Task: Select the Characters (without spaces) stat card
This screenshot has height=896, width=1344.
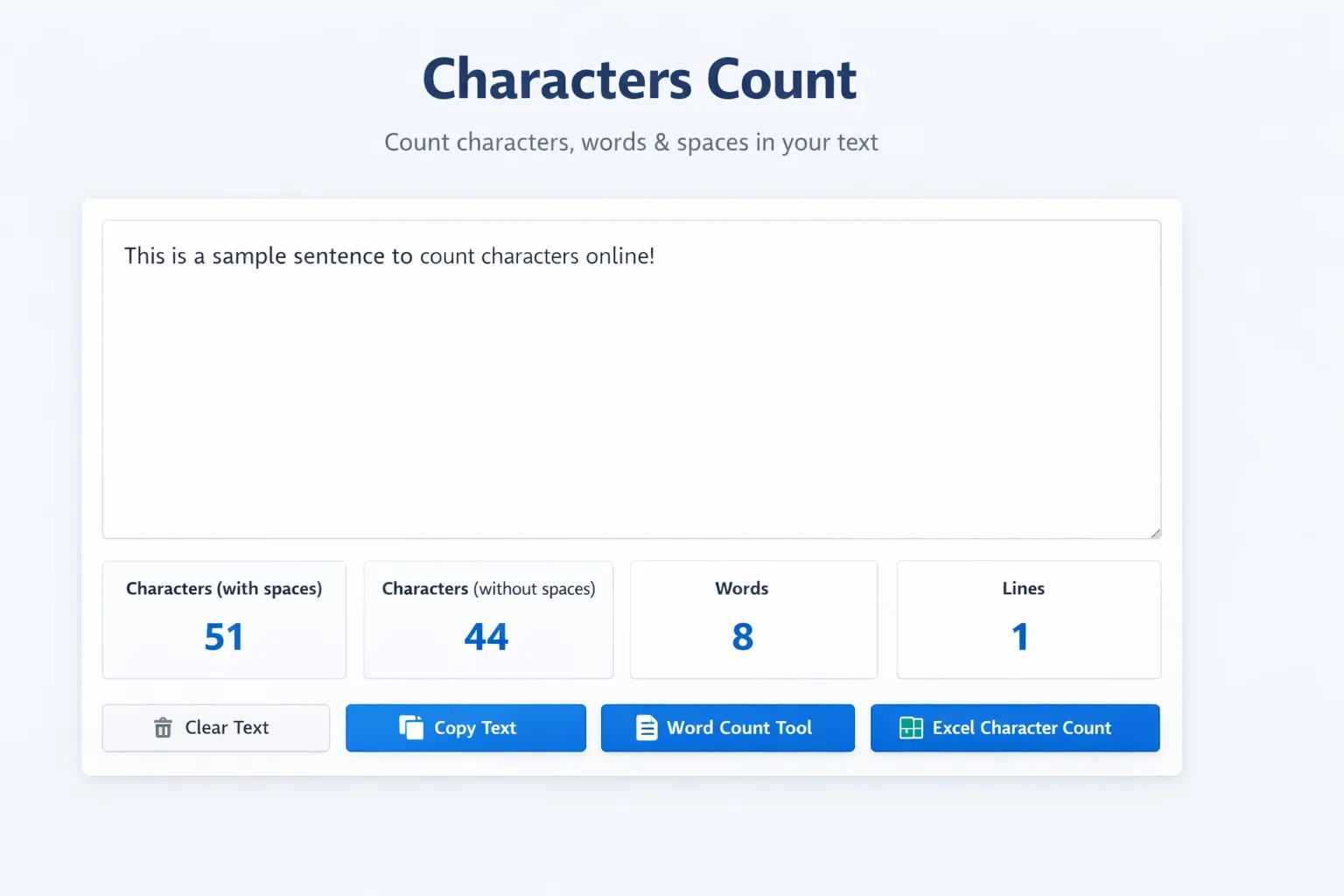Action: pyautogui.click(x=487, y=619)
